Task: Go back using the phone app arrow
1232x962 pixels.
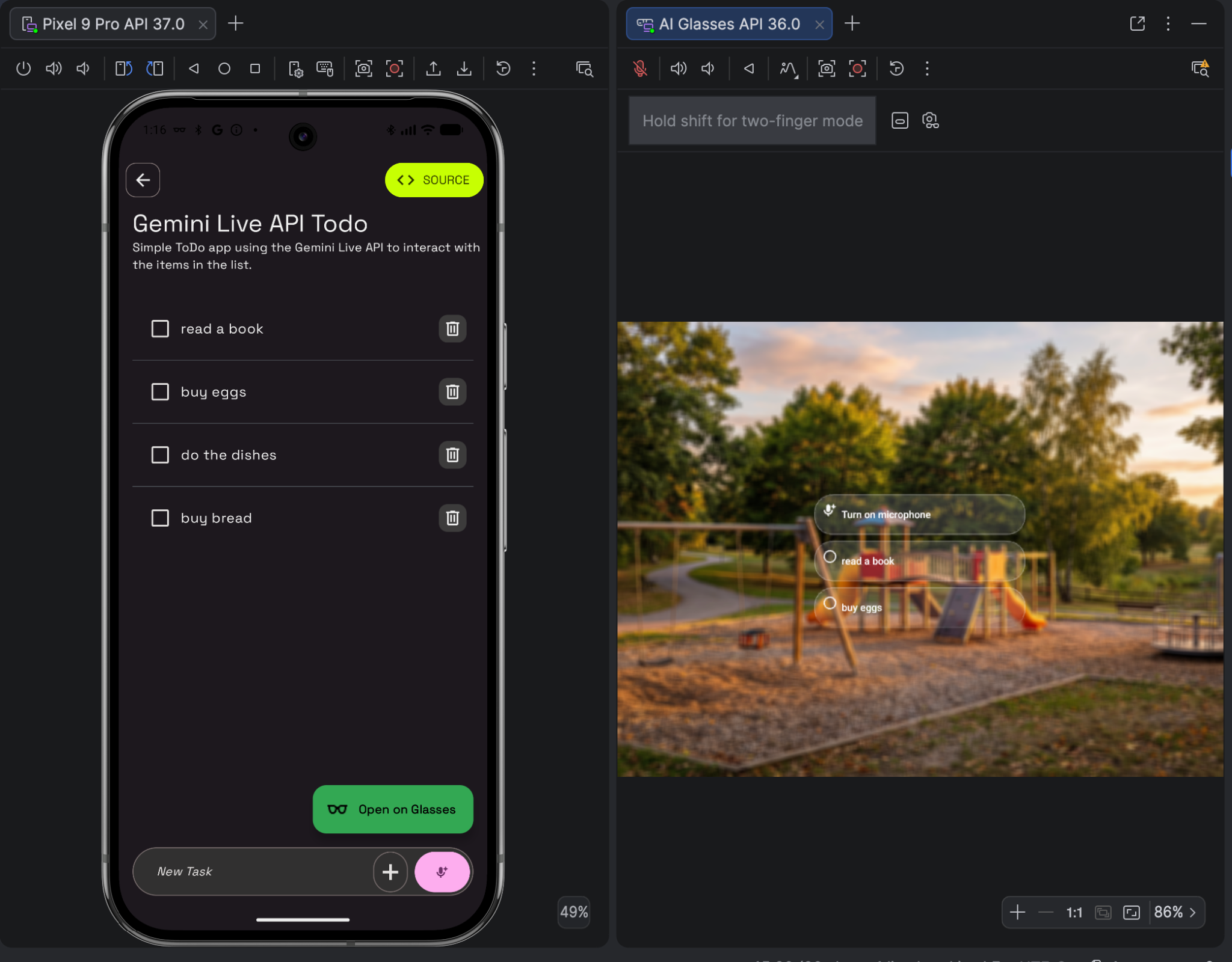Action: click(x=143, y=180)
